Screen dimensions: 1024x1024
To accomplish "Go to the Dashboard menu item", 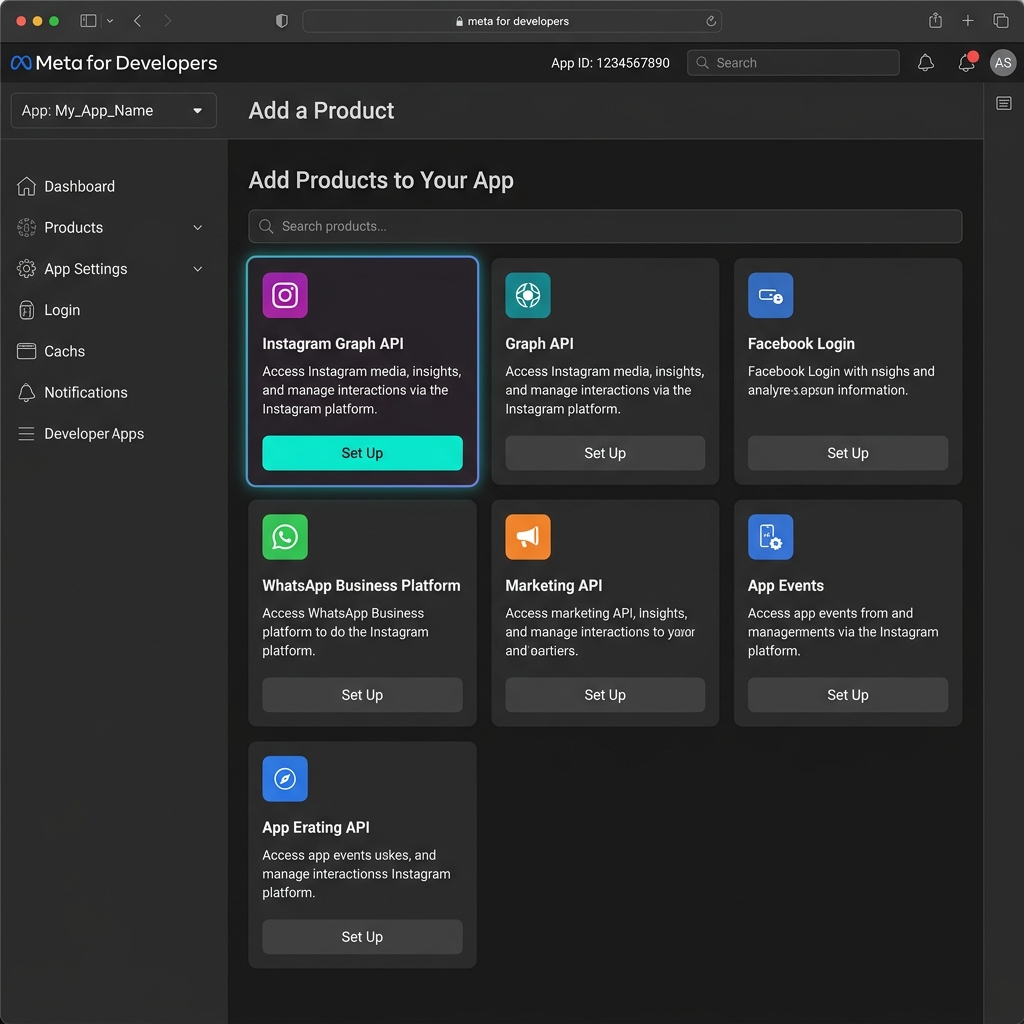I will [x=80, y=186].
